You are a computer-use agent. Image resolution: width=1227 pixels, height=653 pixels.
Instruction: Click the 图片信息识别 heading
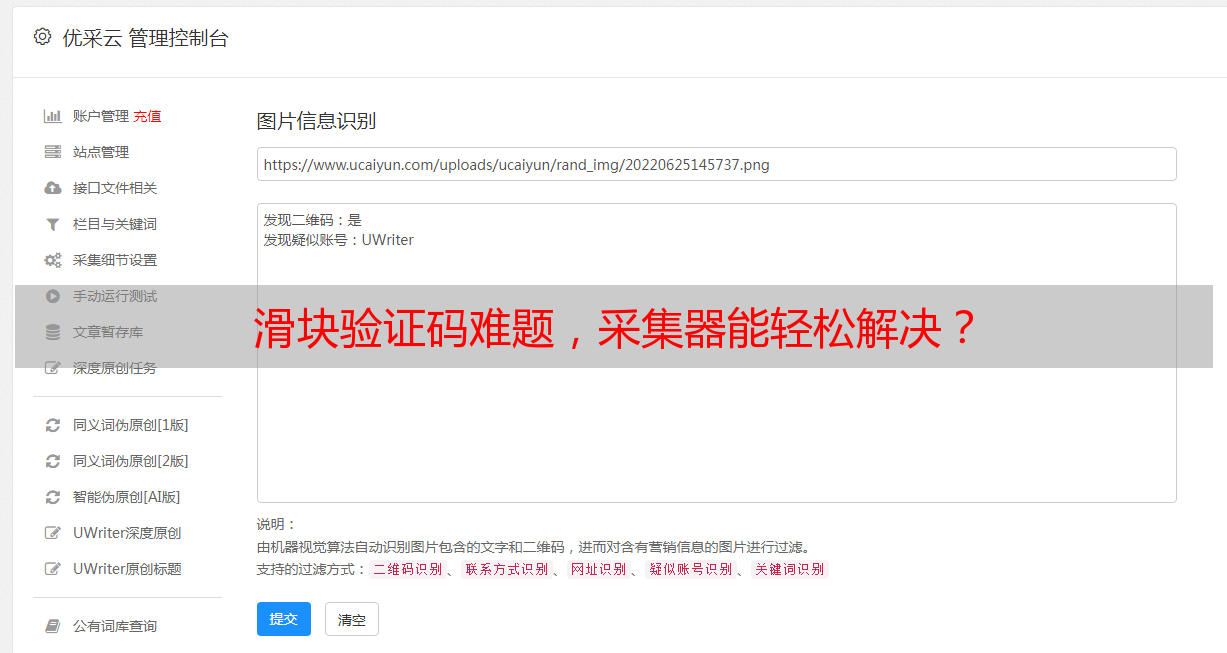pyautogui.click(x=316, y=121)
